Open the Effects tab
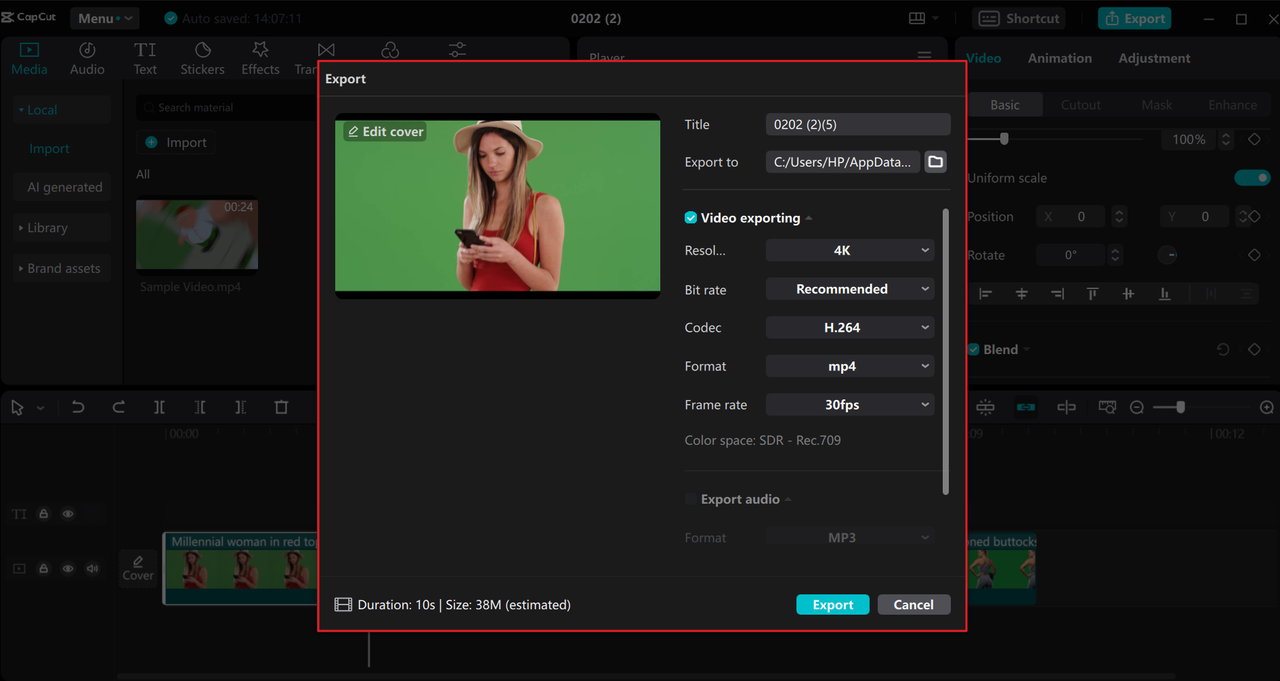 click(260, 59)
